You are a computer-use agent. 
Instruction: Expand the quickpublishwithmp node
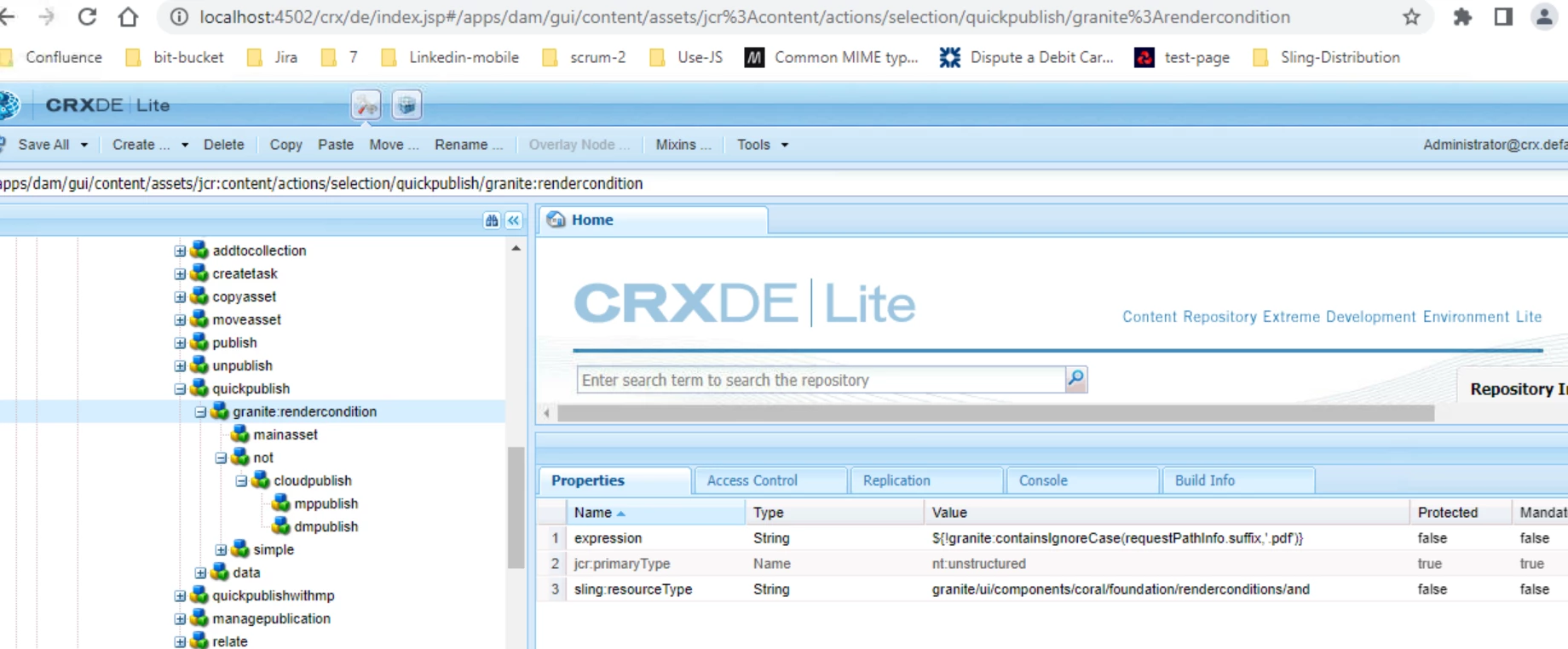pos(180,595)
